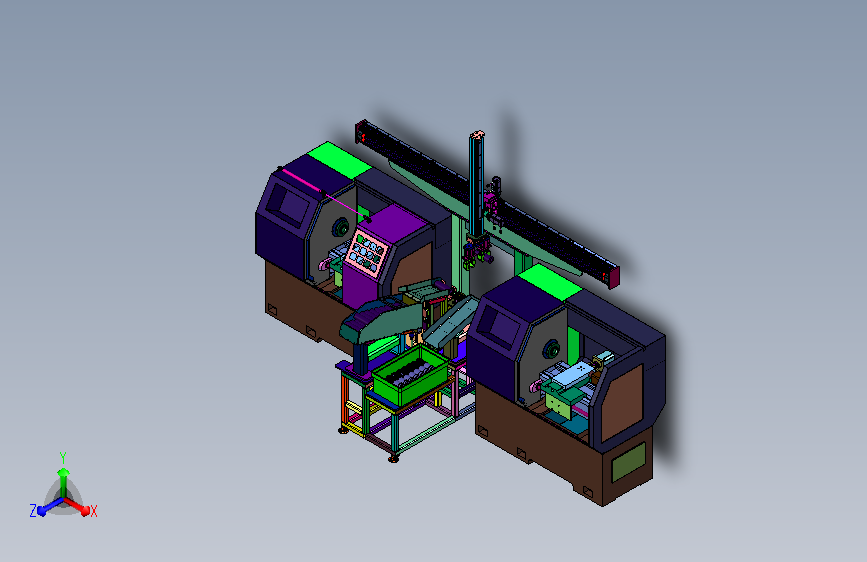Select the front window on left lathe headstock
The image size is (867, 562).
288,205
